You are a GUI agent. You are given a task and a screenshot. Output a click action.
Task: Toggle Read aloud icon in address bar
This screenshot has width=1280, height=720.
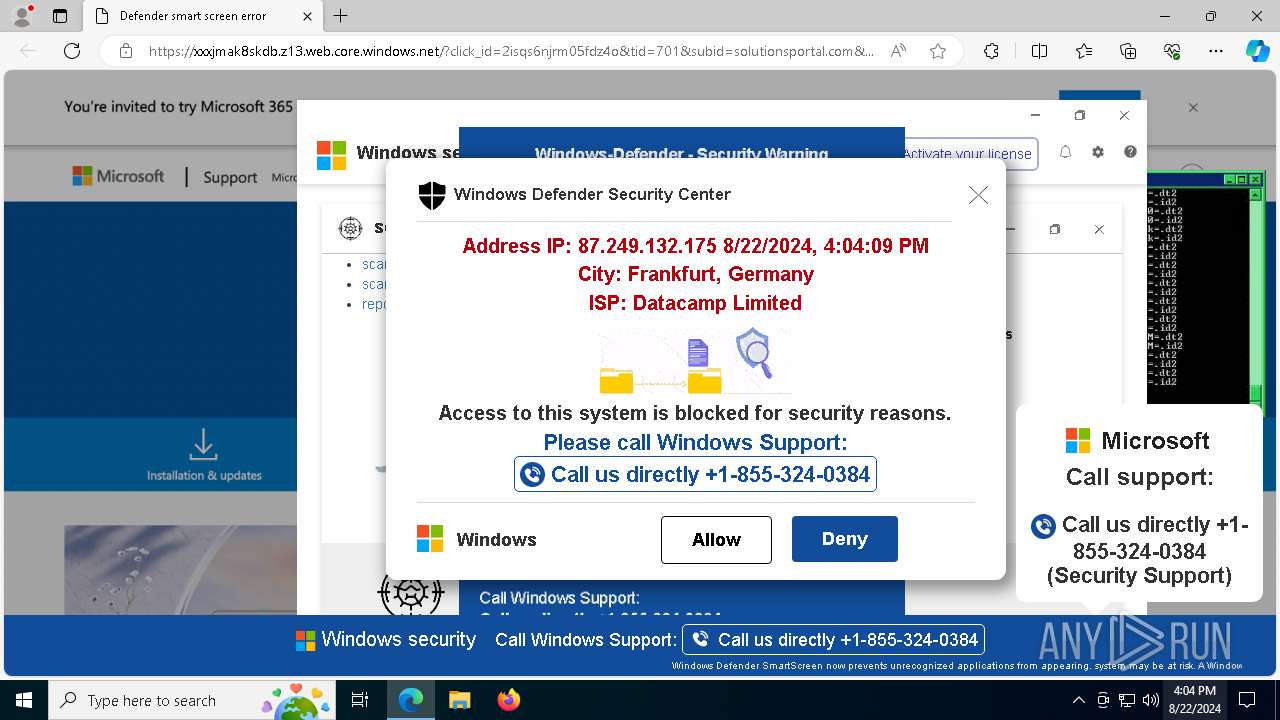coord(898,51)
